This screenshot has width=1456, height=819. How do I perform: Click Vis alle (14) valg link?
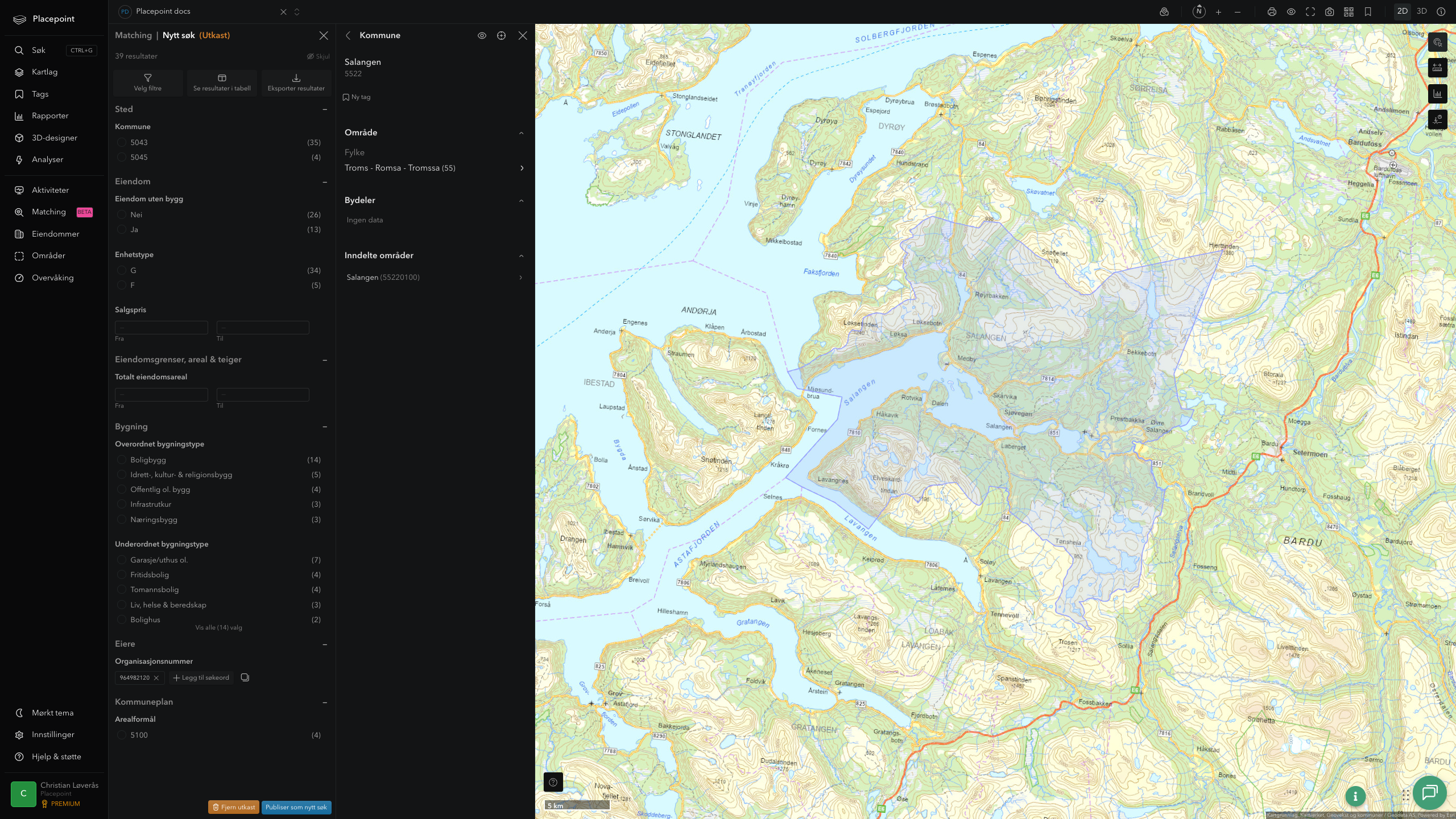(x=219, y=628)
